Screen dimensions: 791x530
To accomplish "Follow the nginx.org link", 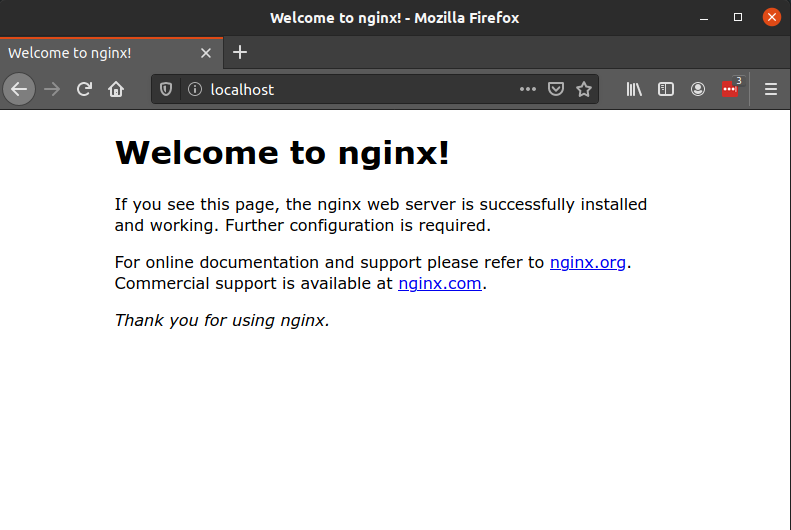I will tap(588, 262).
